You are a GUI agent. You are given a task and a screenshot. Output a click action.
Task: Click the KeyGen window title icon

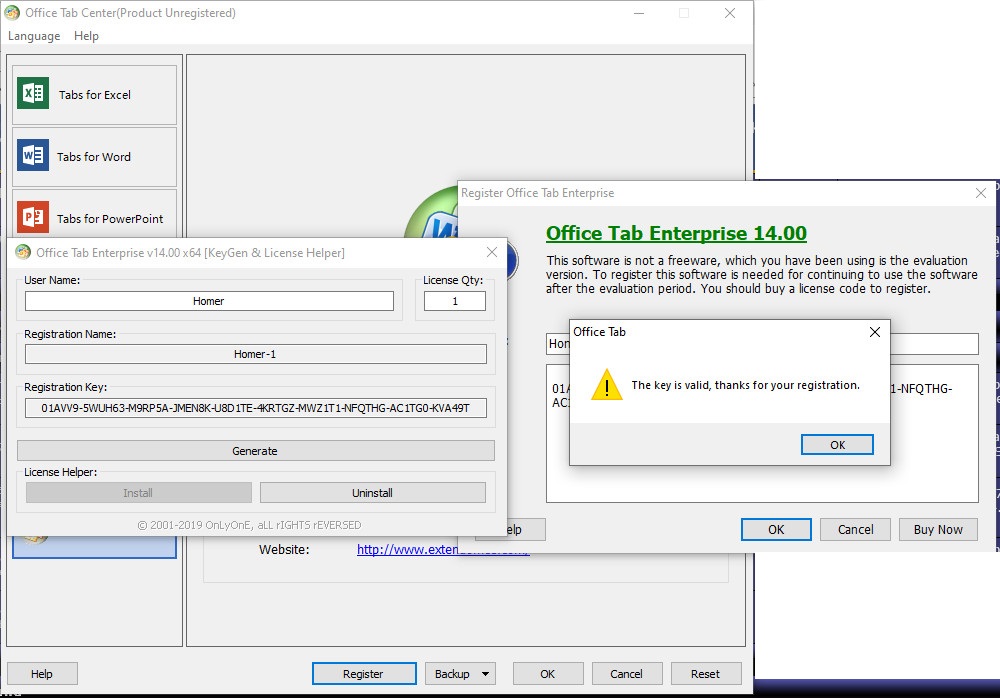[x=23, y=252]
